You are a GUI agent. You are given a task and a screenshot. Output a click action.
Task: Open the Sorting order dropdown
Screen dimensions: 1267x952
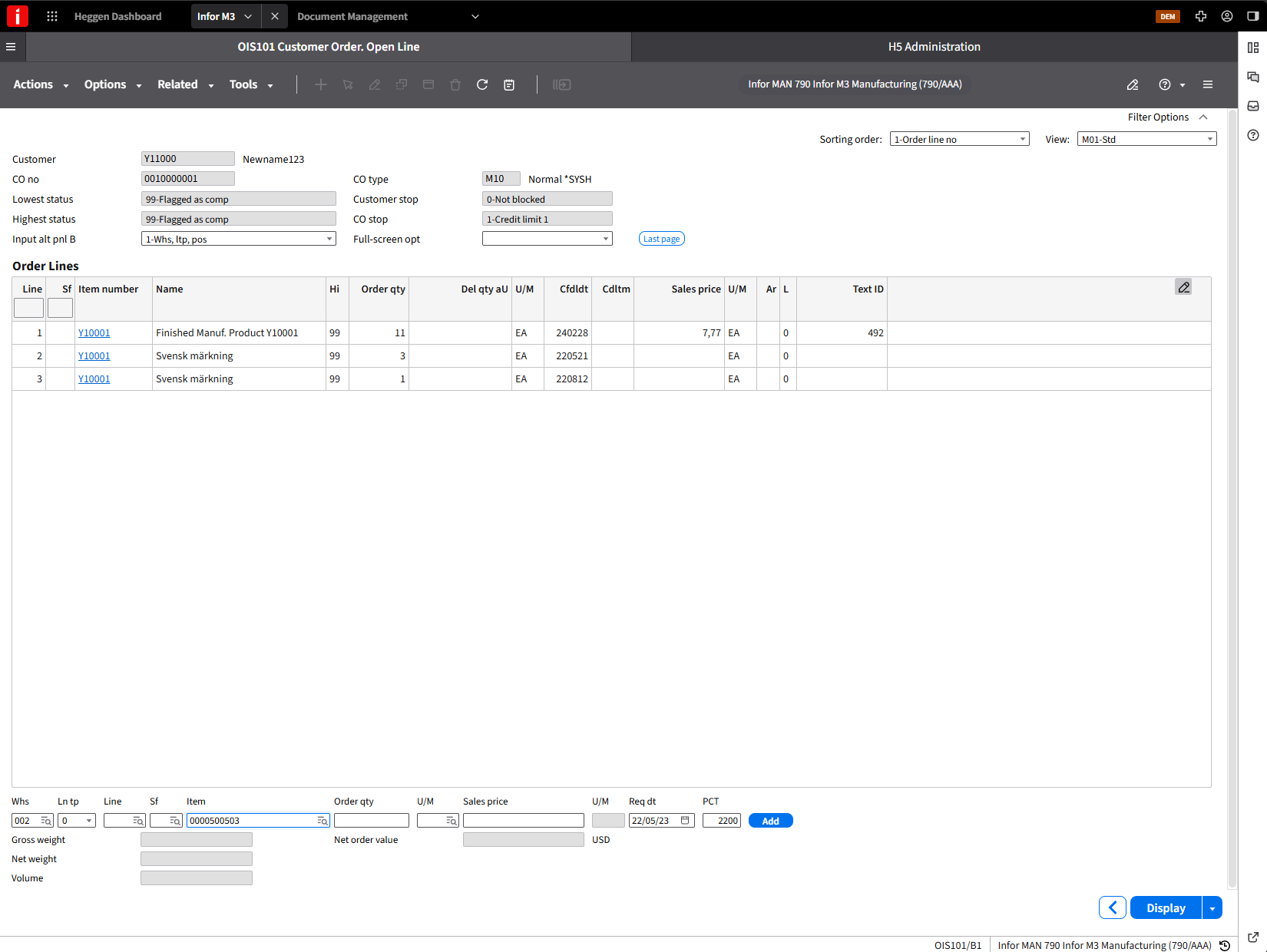pos(959,139)
